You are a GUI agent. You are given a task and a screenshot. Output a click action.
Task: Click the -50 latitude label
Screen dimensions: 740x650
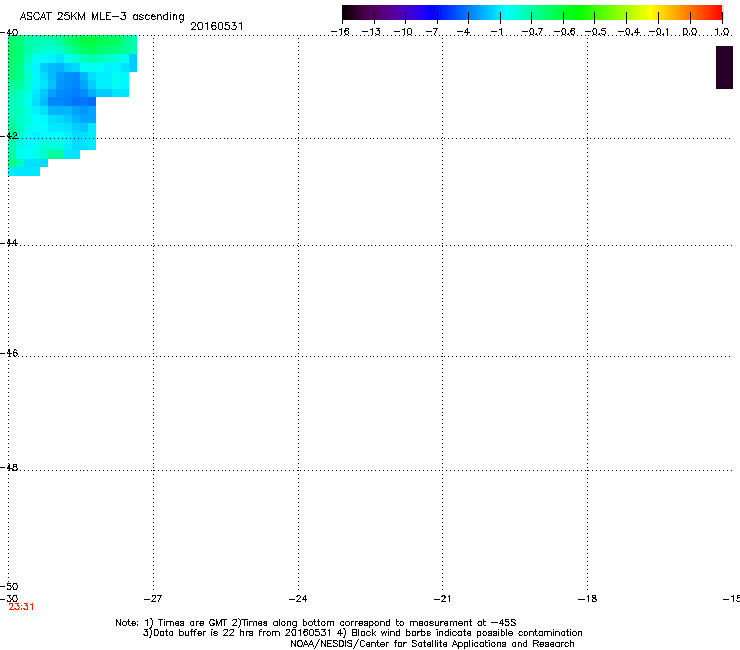9,587
